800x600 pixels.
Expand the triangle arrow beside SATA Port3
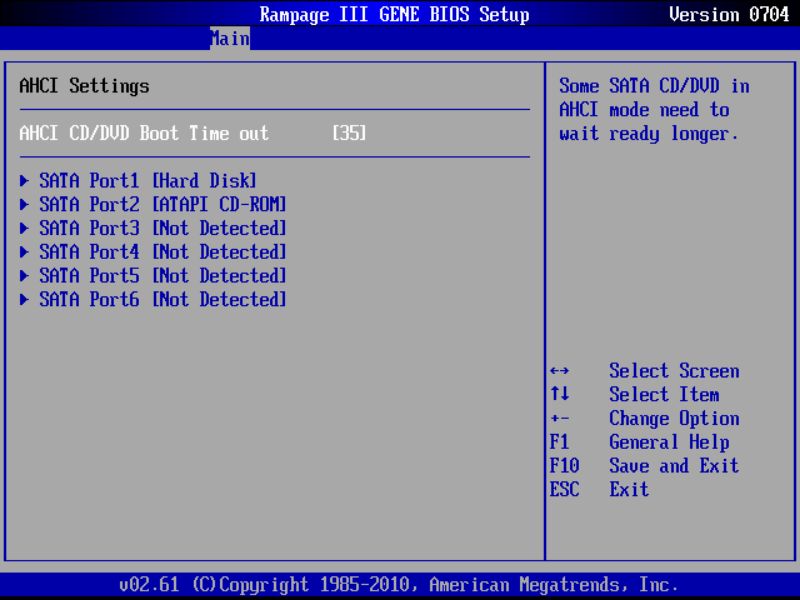pos(24,228)
